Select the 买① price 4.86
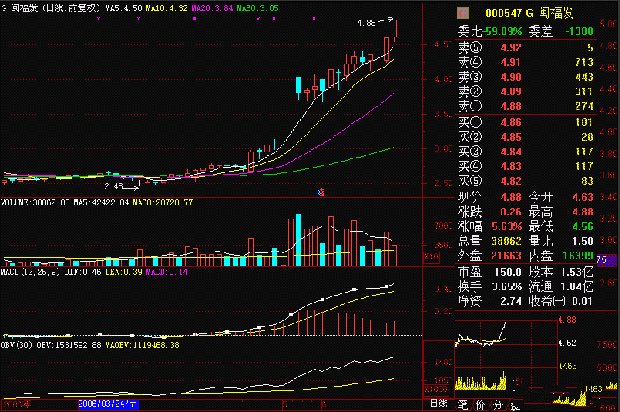Image resolution: width=620 pixels, height=412 pixels. 511,122
